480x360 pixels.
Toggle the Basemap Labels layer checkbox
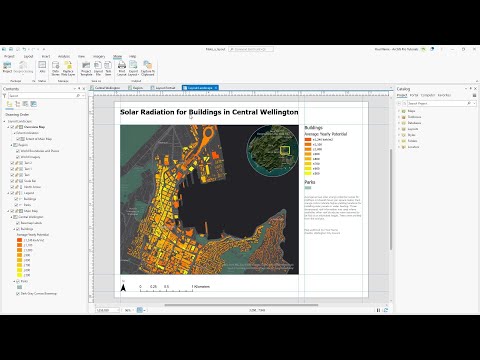tap(18, 223)
